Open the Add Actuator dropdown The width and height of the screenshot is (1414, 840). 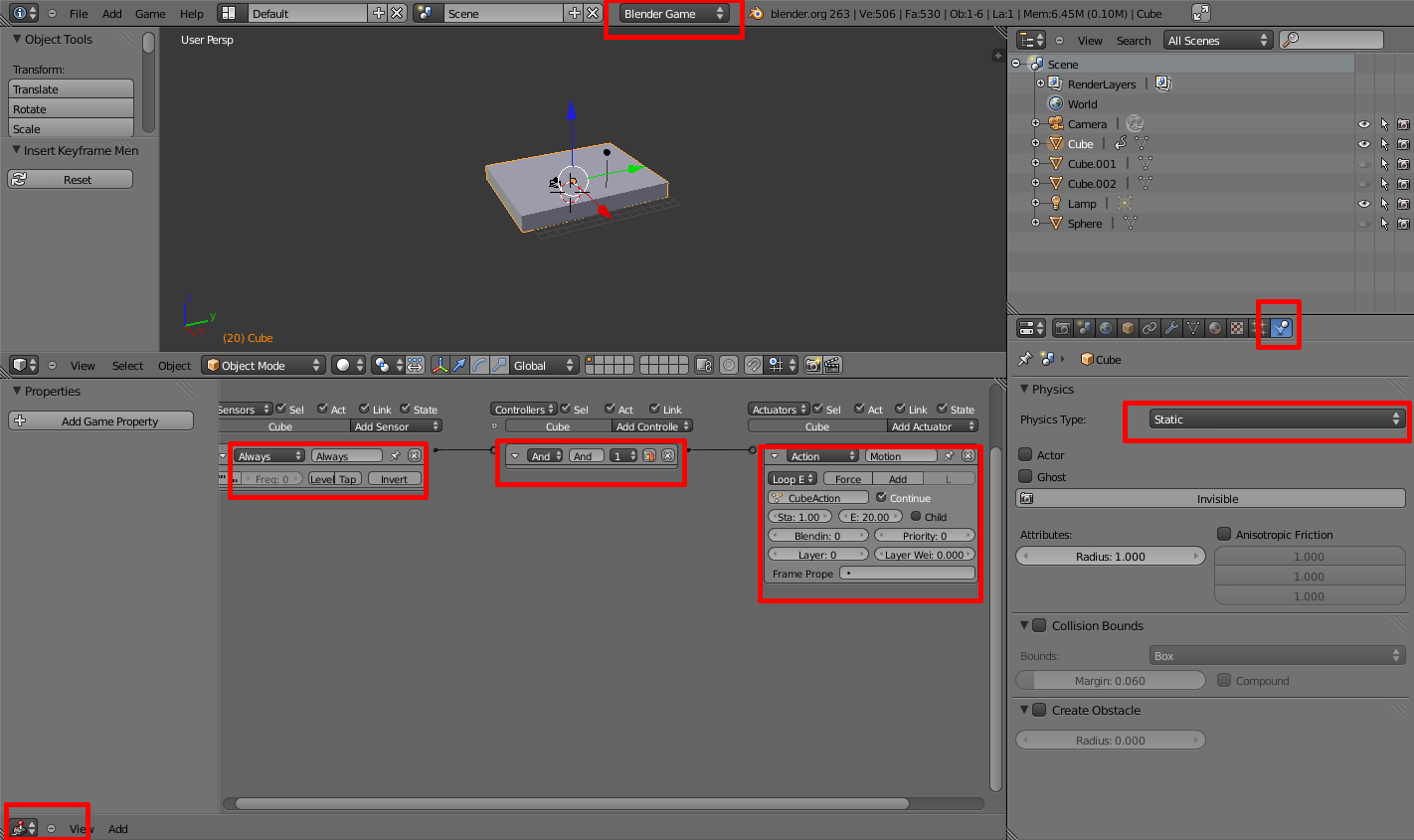[933, 426]
